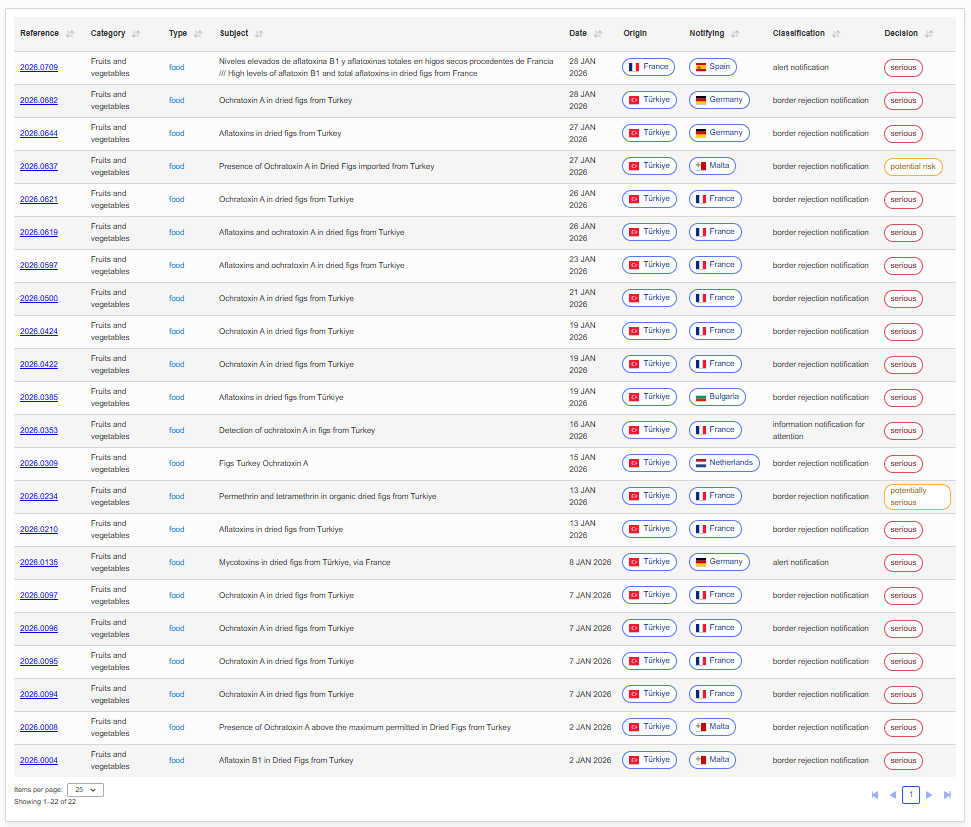The height and width of the screenshot is (827, 971).
Task: Click the previous page arrow
Action: 892,795
